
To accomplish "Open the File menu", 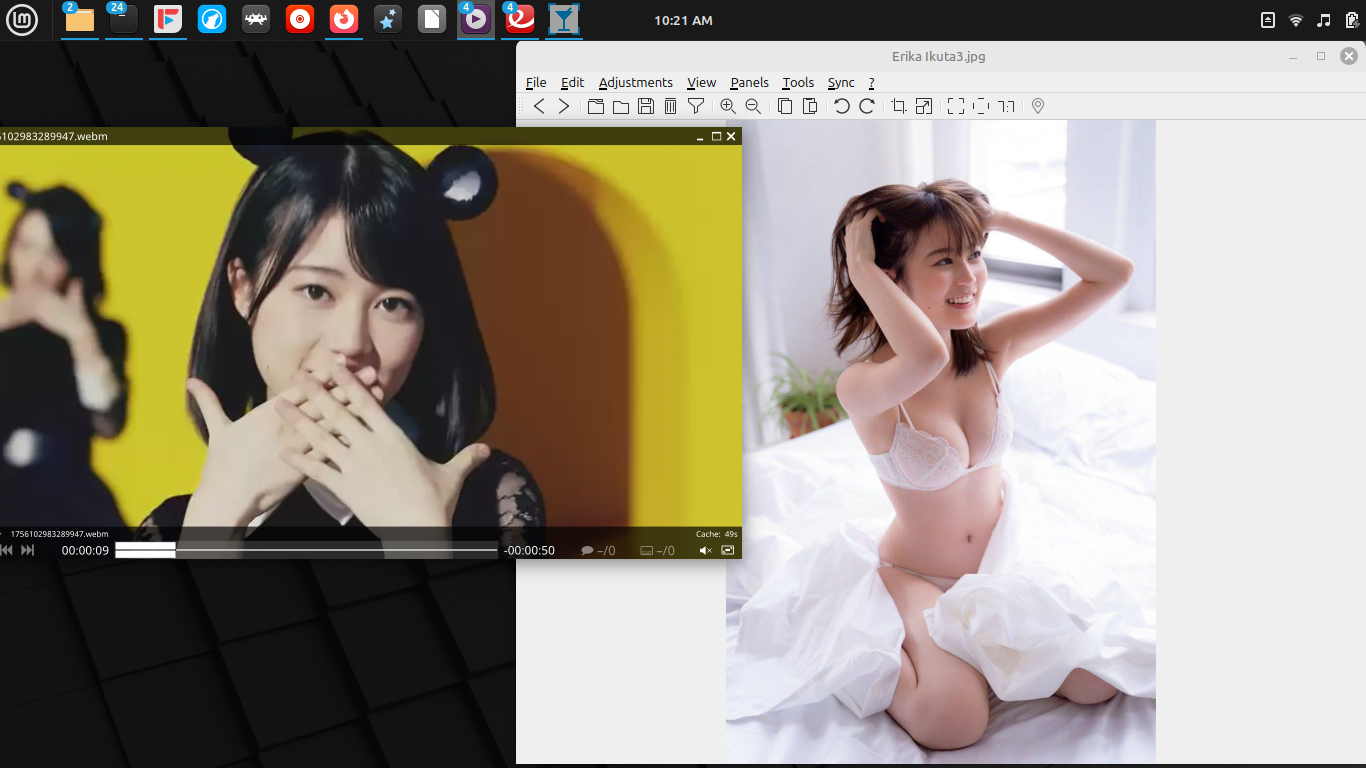I will coord(536,83).
